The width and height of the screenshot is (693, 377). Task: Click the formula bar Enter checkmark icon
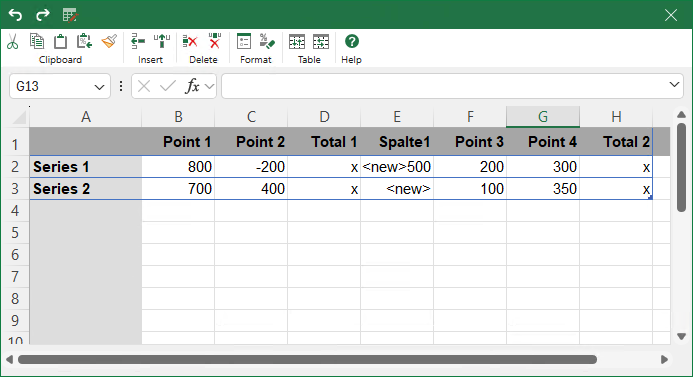click(x=168, y=85)
